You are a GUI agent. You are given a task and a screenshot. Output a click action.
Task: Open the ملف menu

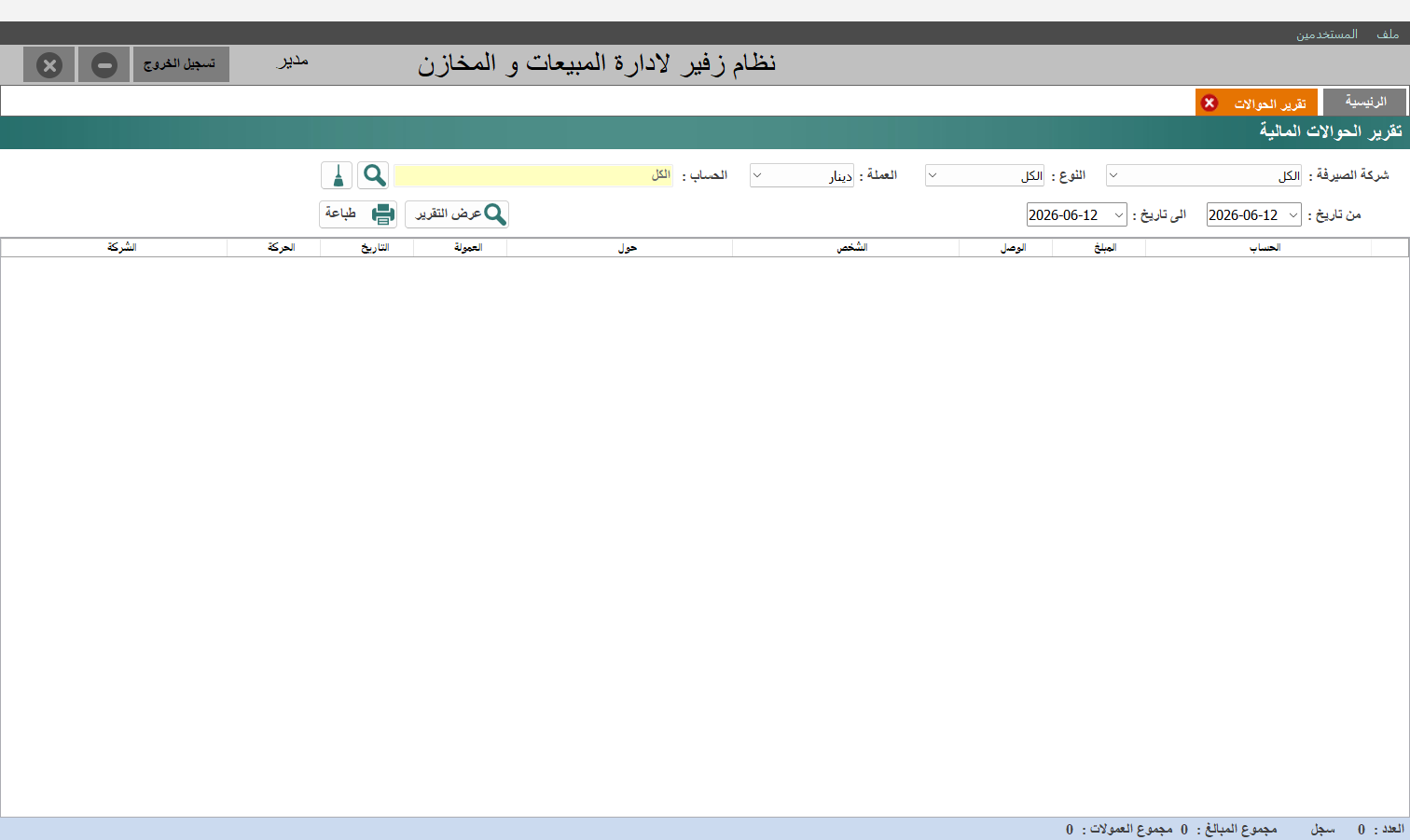click(1388, 34)
